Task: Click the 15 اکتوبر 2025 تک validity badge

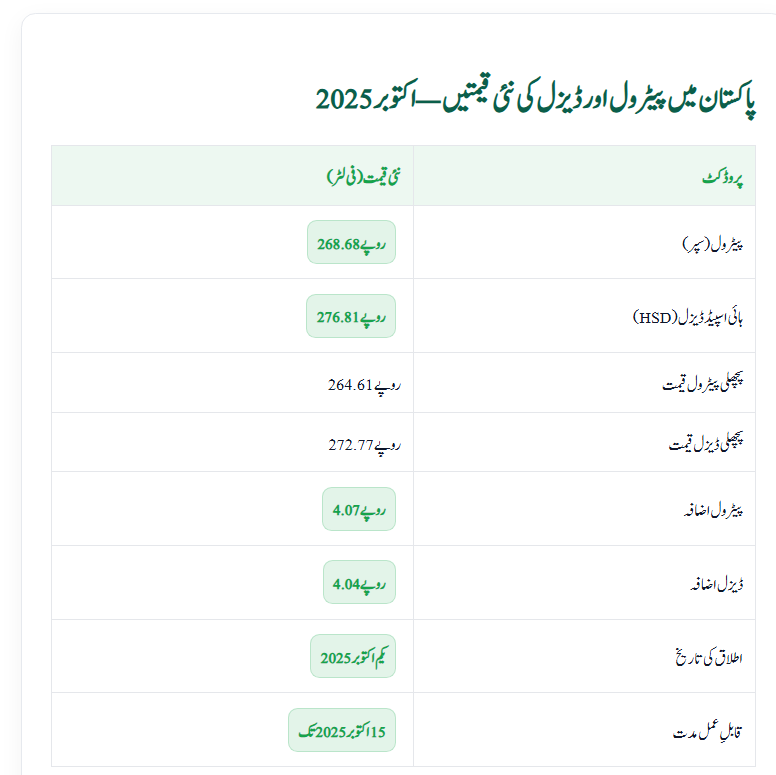Action: click(341, 730)
